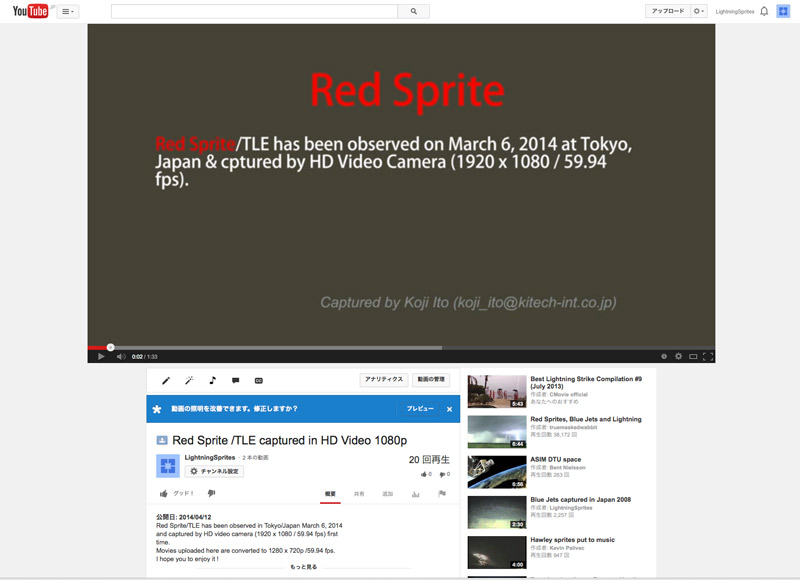The width and height of the screenshot is (800, 580).
Task: Mute the video using the speaker icon
Action: tap(121, 356)
